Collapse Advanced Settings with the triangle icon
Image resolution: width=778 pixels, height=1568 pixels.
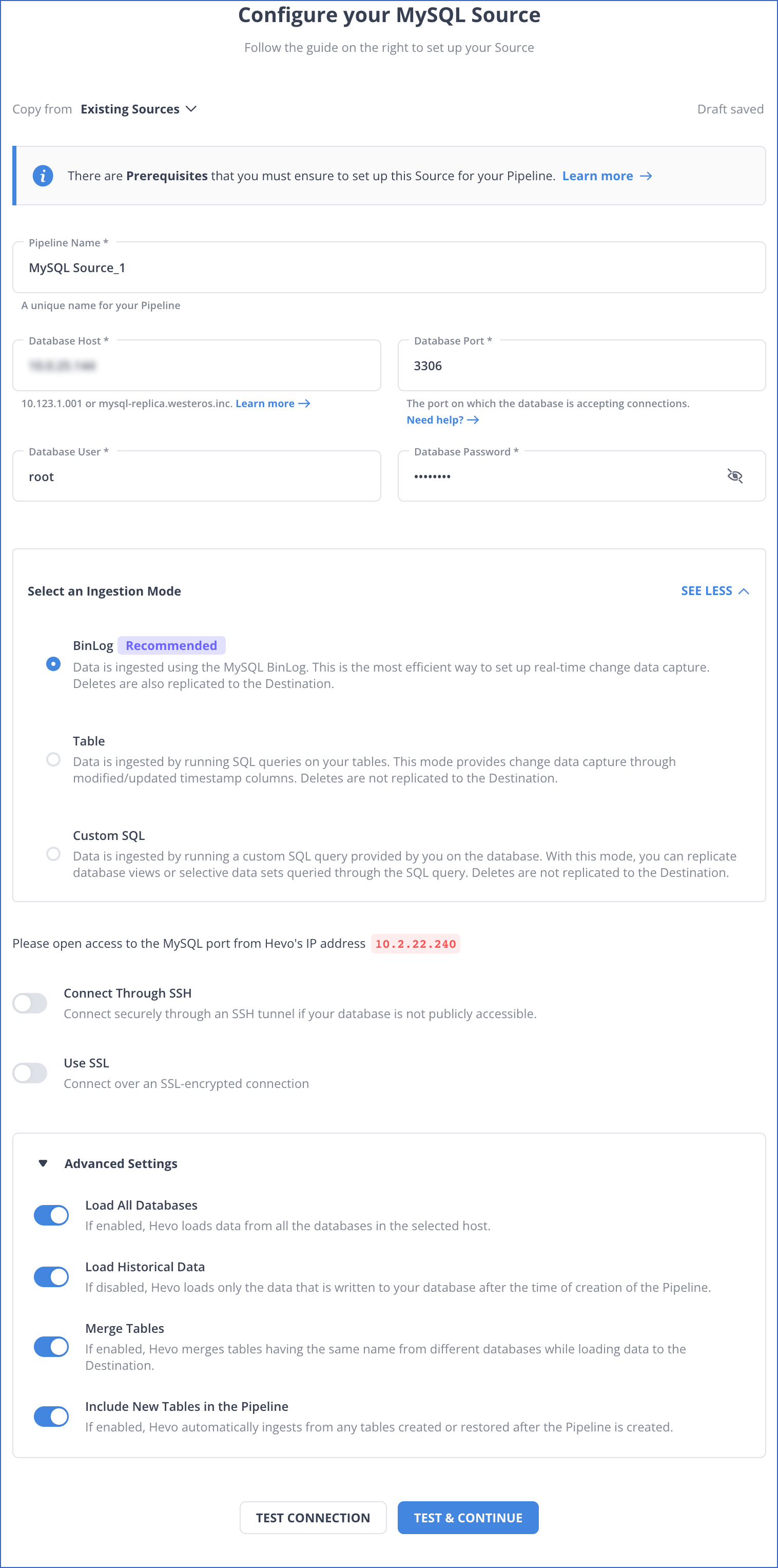point(43,1163)
